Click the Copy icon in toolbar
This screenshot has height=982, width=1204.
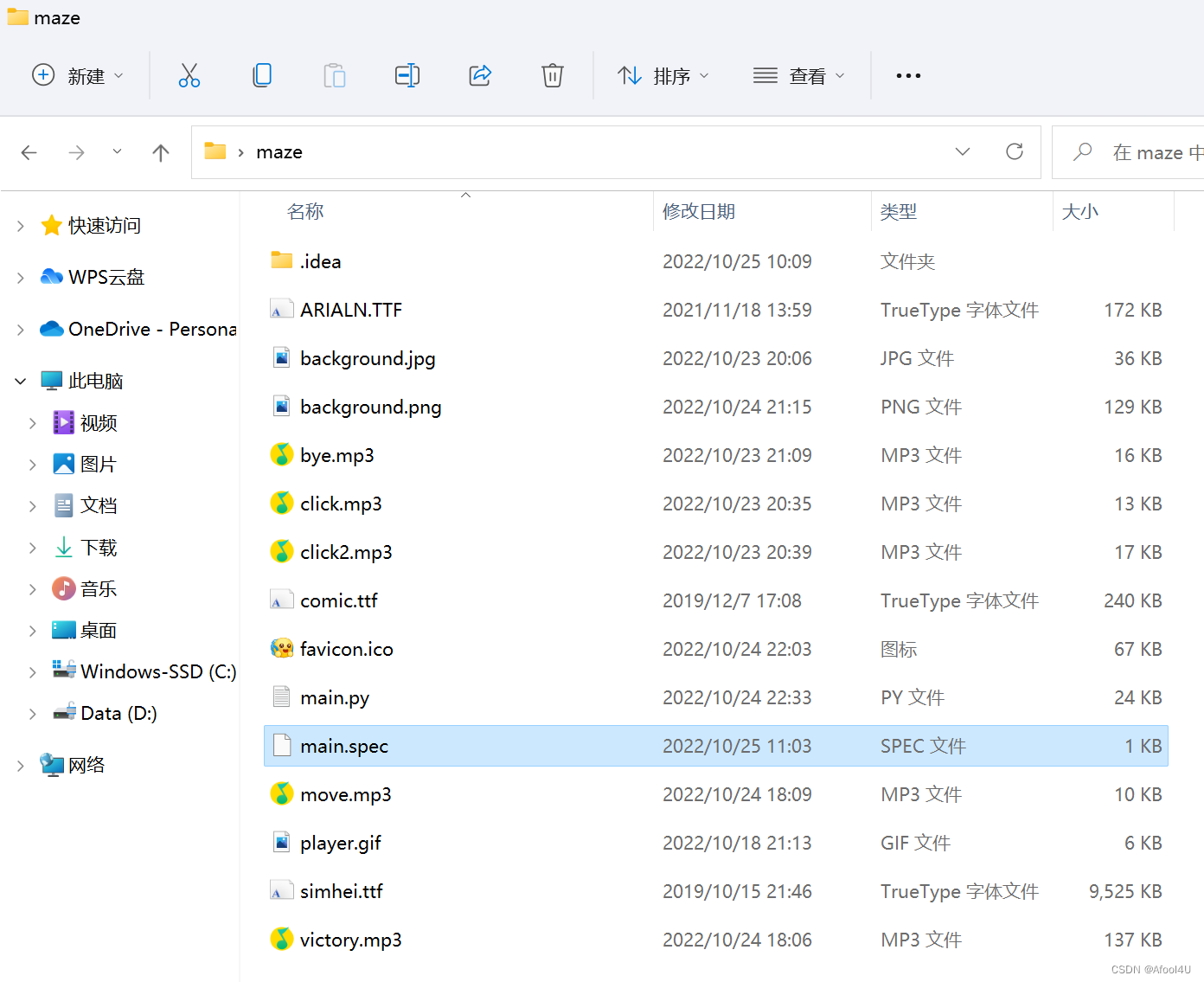click(262, 76)
